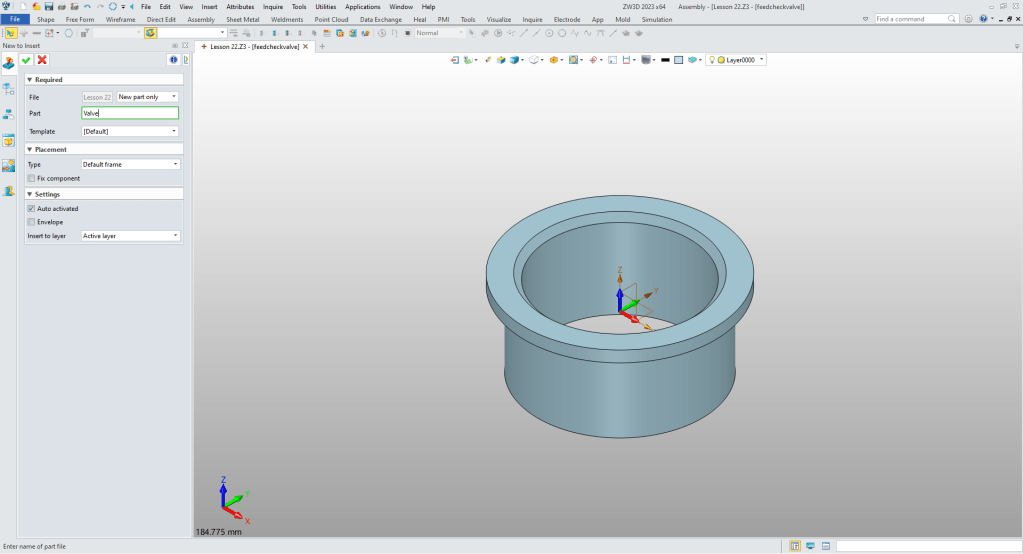Image resolution: width=1023 pixels, height=554 pixels.
Task: Click the black color bar icon in view toolbar
Action: point(665,60)
